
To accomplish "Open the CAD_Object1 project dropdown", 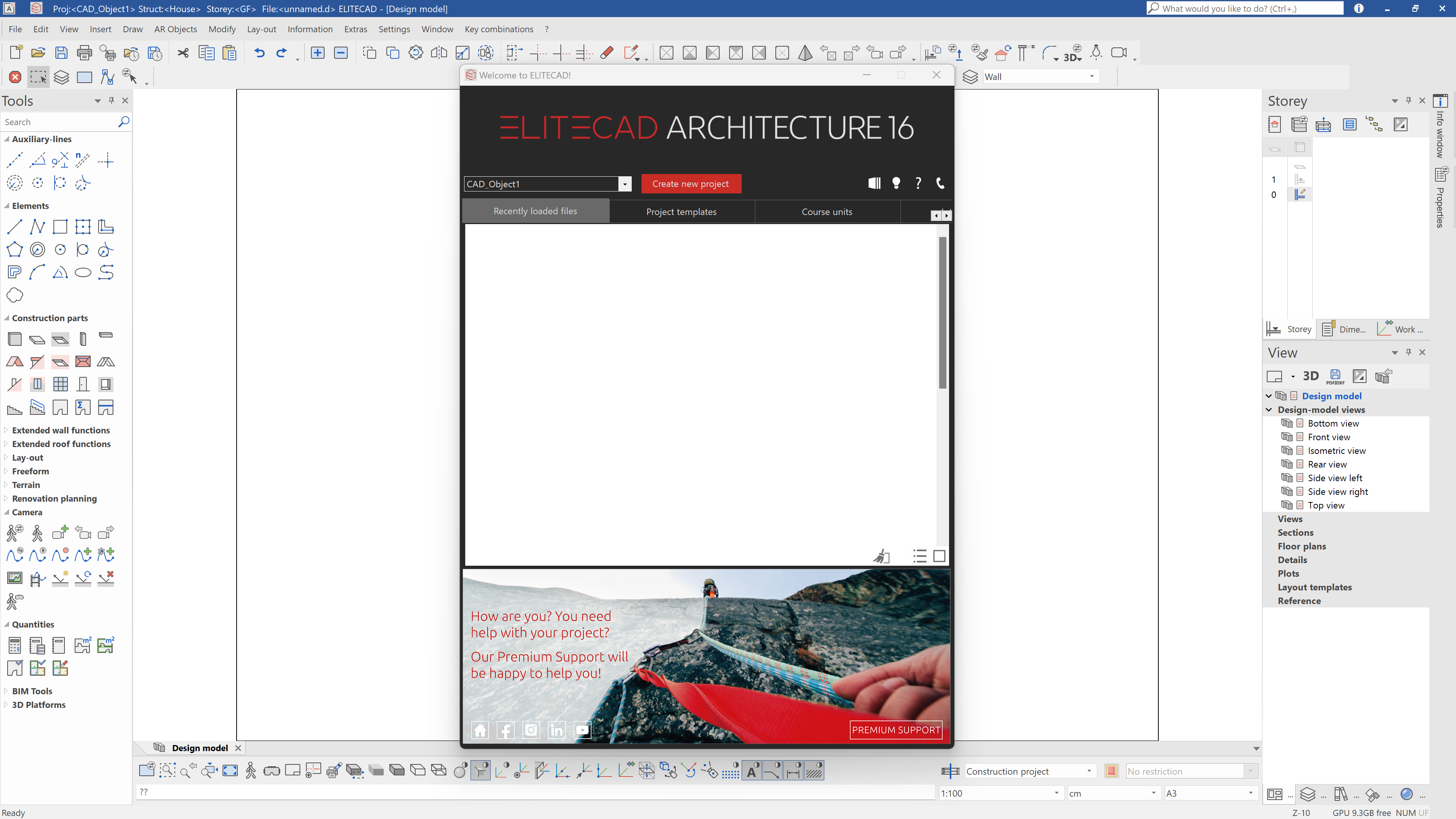I will click(624, 184).
